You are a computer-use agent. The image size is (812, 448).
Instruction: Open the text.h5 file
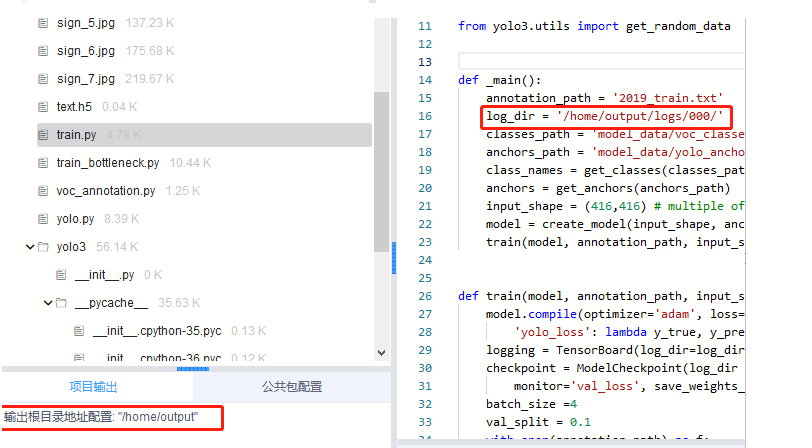tap(74, 107)
